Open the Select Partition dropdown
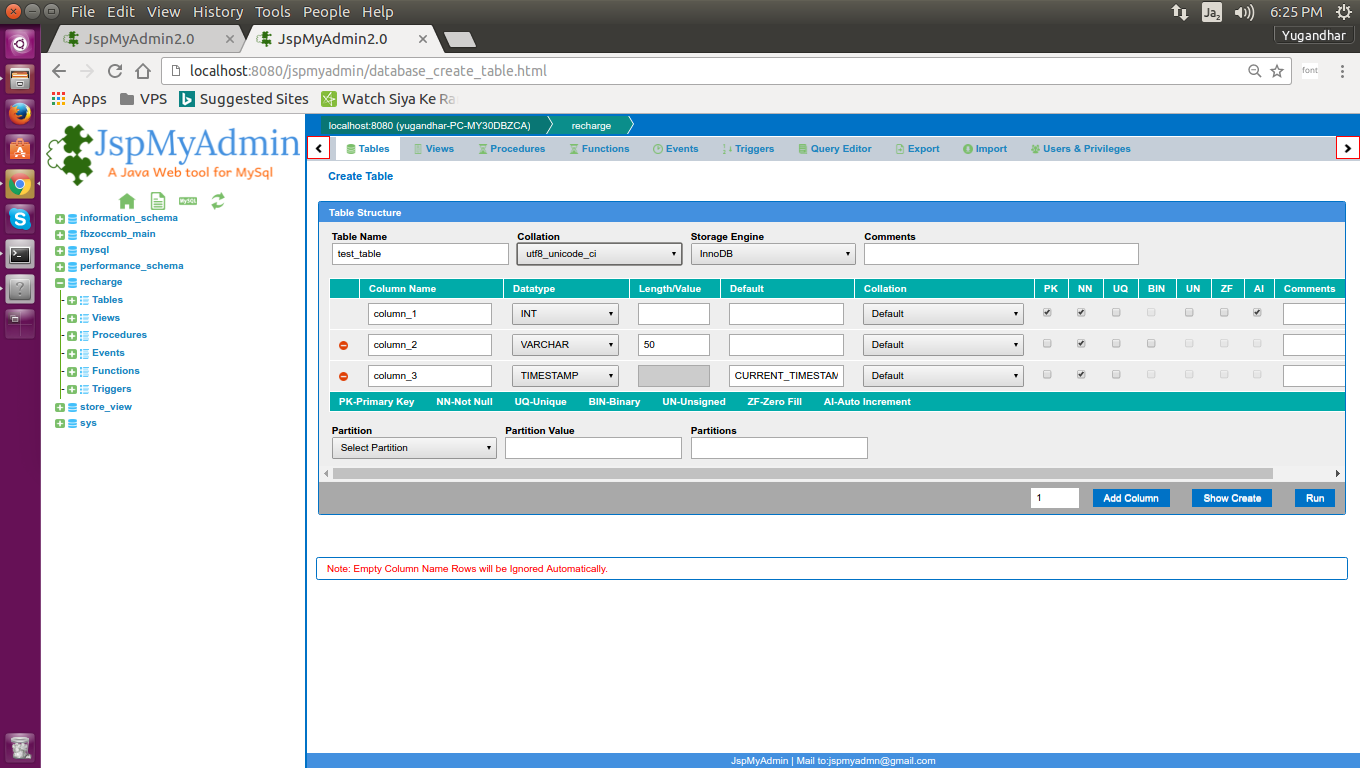Viewport: 1360px width, 768px height. 413,447
